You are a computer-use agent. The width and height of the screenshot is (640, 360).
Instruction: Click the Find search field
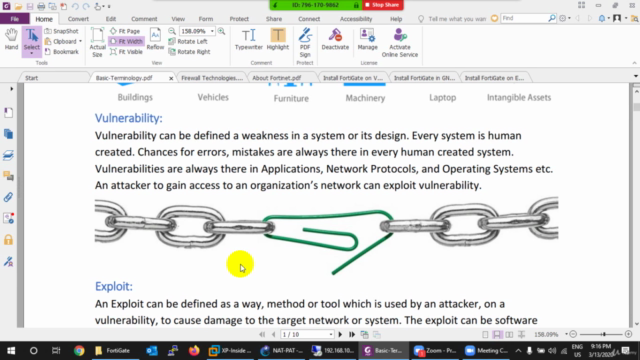(x=524, y=18)
